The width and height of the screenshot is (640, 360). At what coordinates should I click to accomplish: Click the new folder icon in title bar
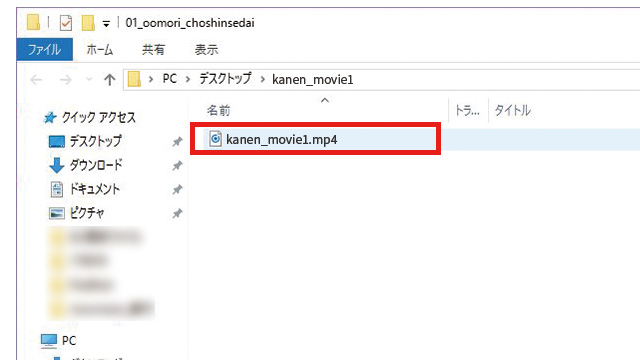tap(88, 23)
